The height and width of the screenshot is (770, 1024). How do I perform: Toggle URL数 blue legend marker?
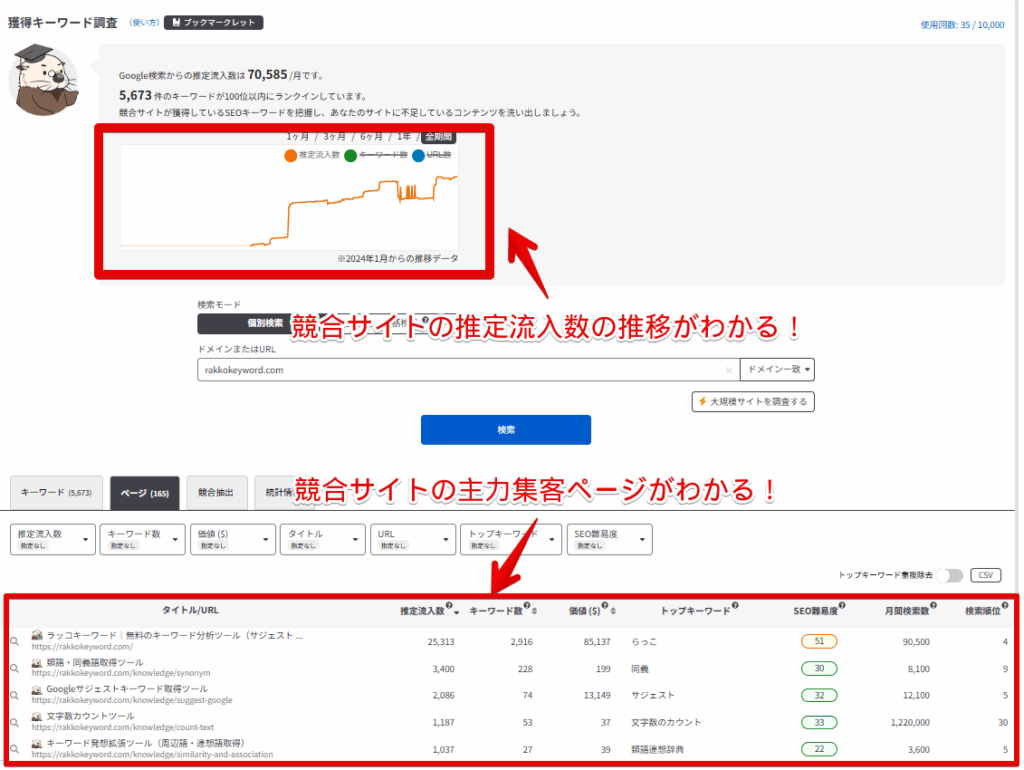[x=418, y=156]
